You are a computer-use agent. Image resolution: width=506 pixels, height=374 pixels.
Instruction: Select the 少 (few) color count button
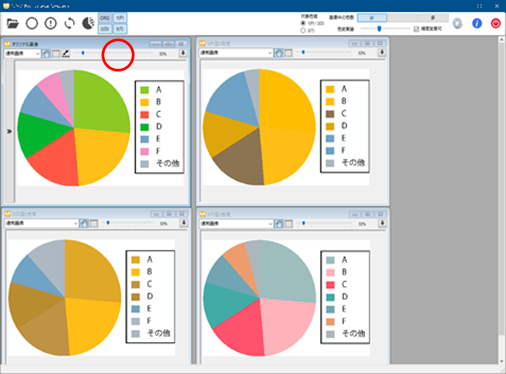click(372, 18)
